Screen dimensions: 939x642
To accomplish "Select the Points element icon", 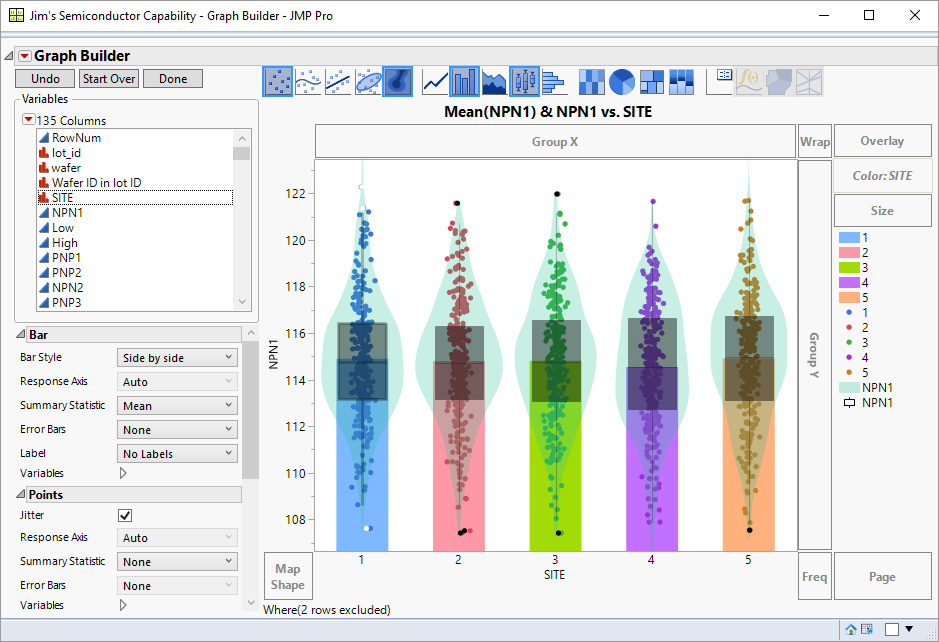I will pyautogui.click(x=279, y=80).
